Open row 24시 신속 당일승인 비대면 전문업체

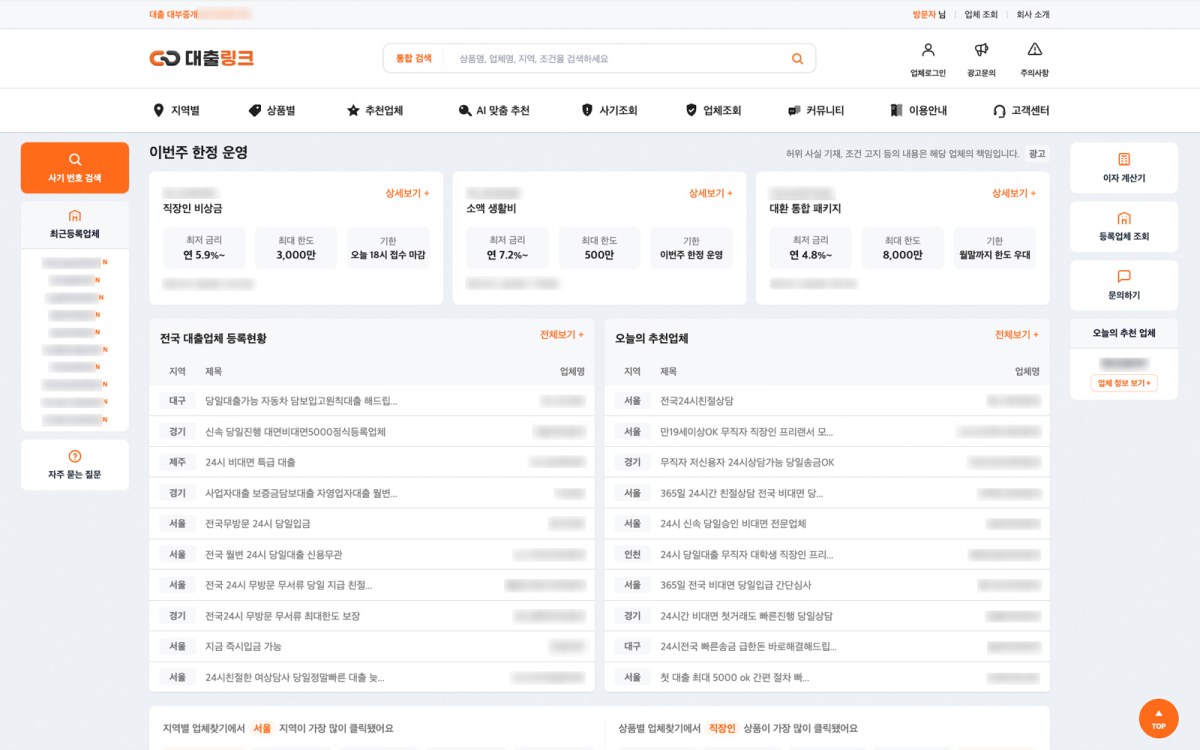coord(827,524)
